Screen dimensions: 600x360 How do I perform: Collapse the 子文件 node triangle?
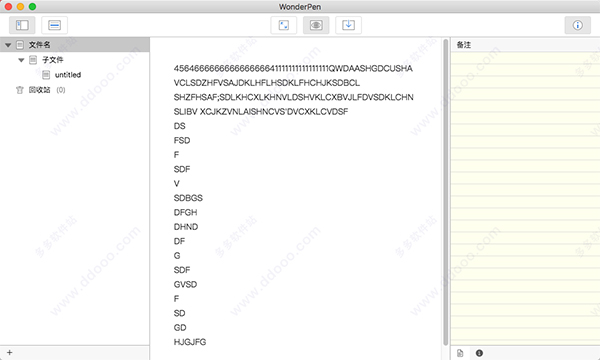pos(21,60)
